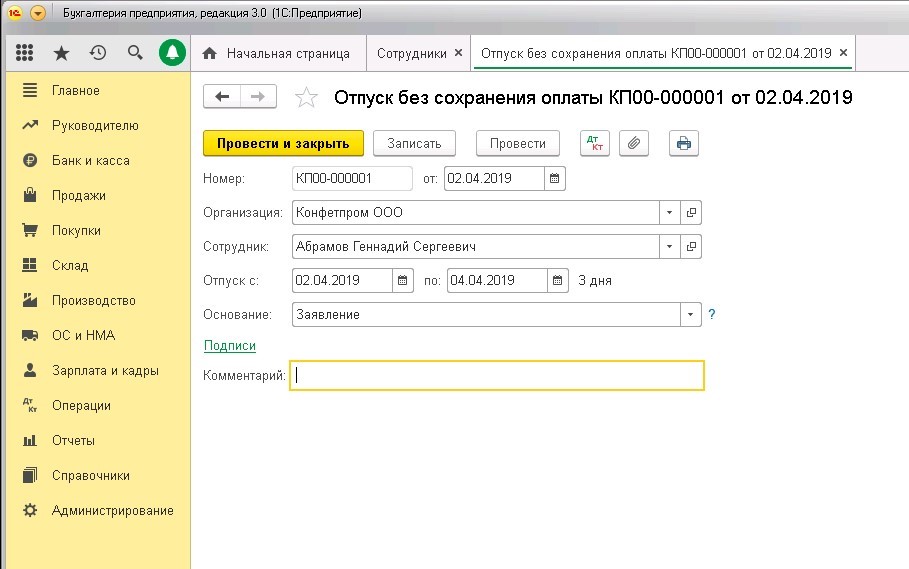Image resolution: width=909 pixels, height=569 pixels.
Task: Open the sections menu grid icon
Action: pyautogui.click(x=25, y=53)
